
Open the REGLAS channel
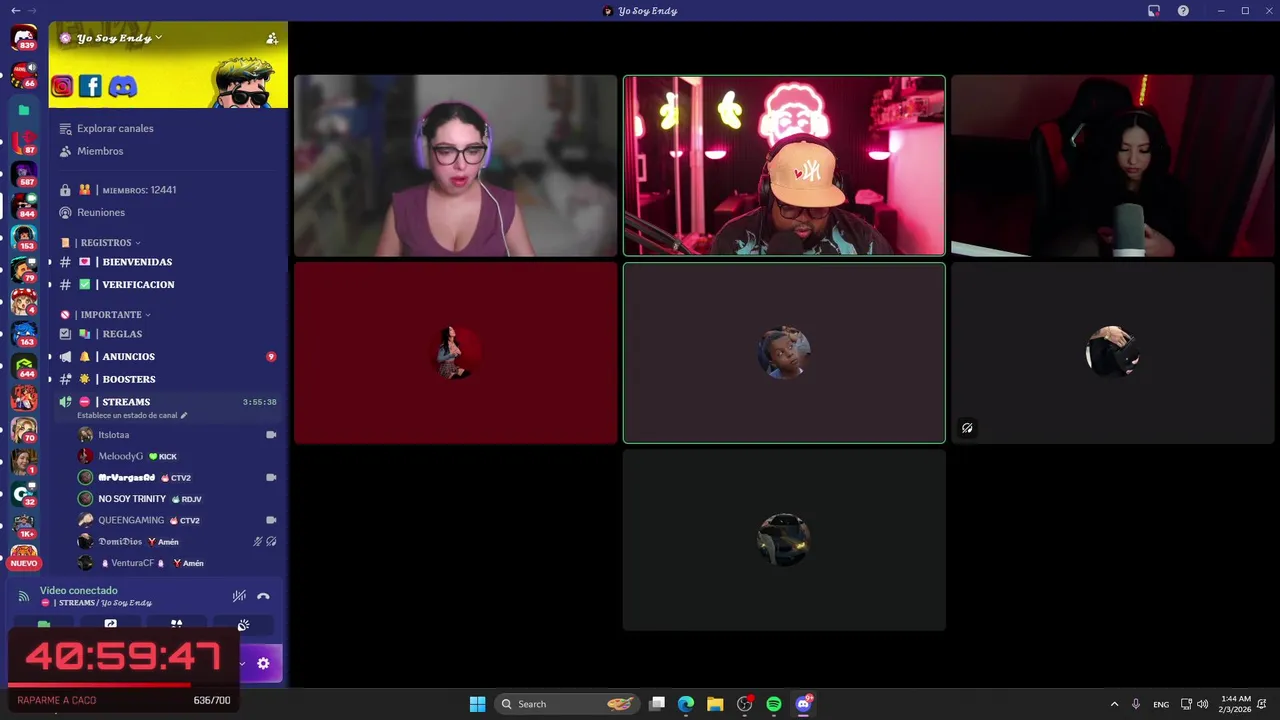pyautogui.click(x=168, y=334)
